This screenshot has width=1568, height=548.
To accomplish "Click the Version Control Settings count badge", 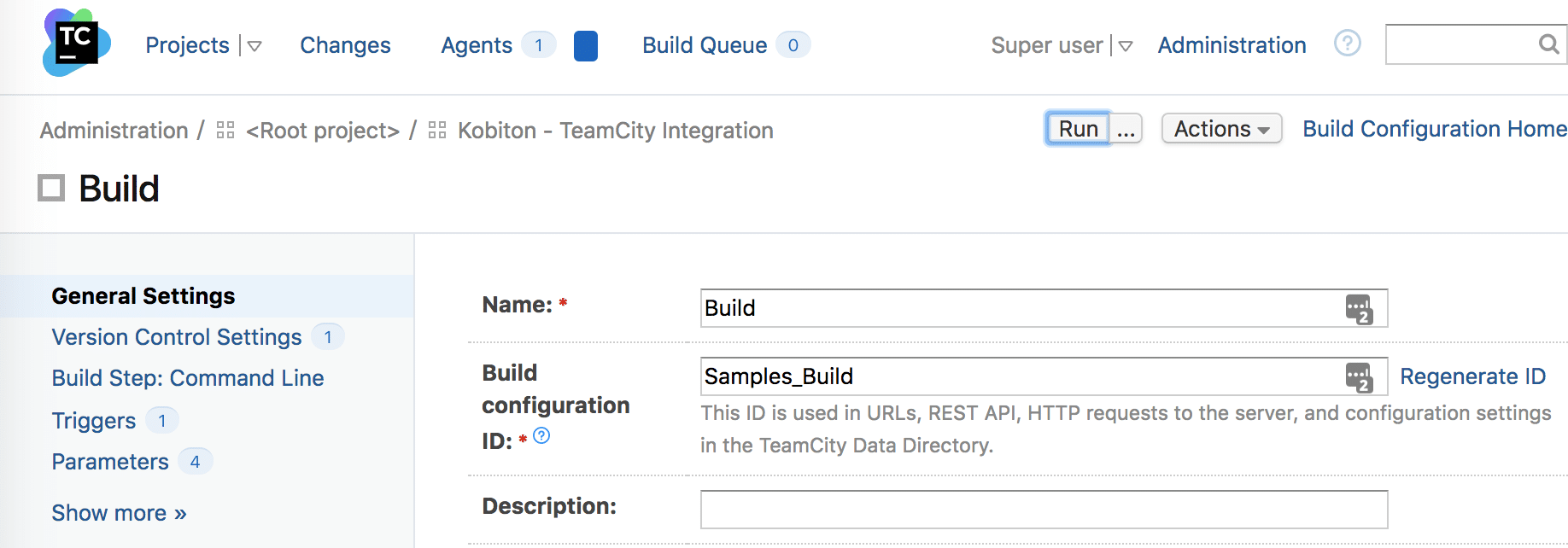I will 328,337.
